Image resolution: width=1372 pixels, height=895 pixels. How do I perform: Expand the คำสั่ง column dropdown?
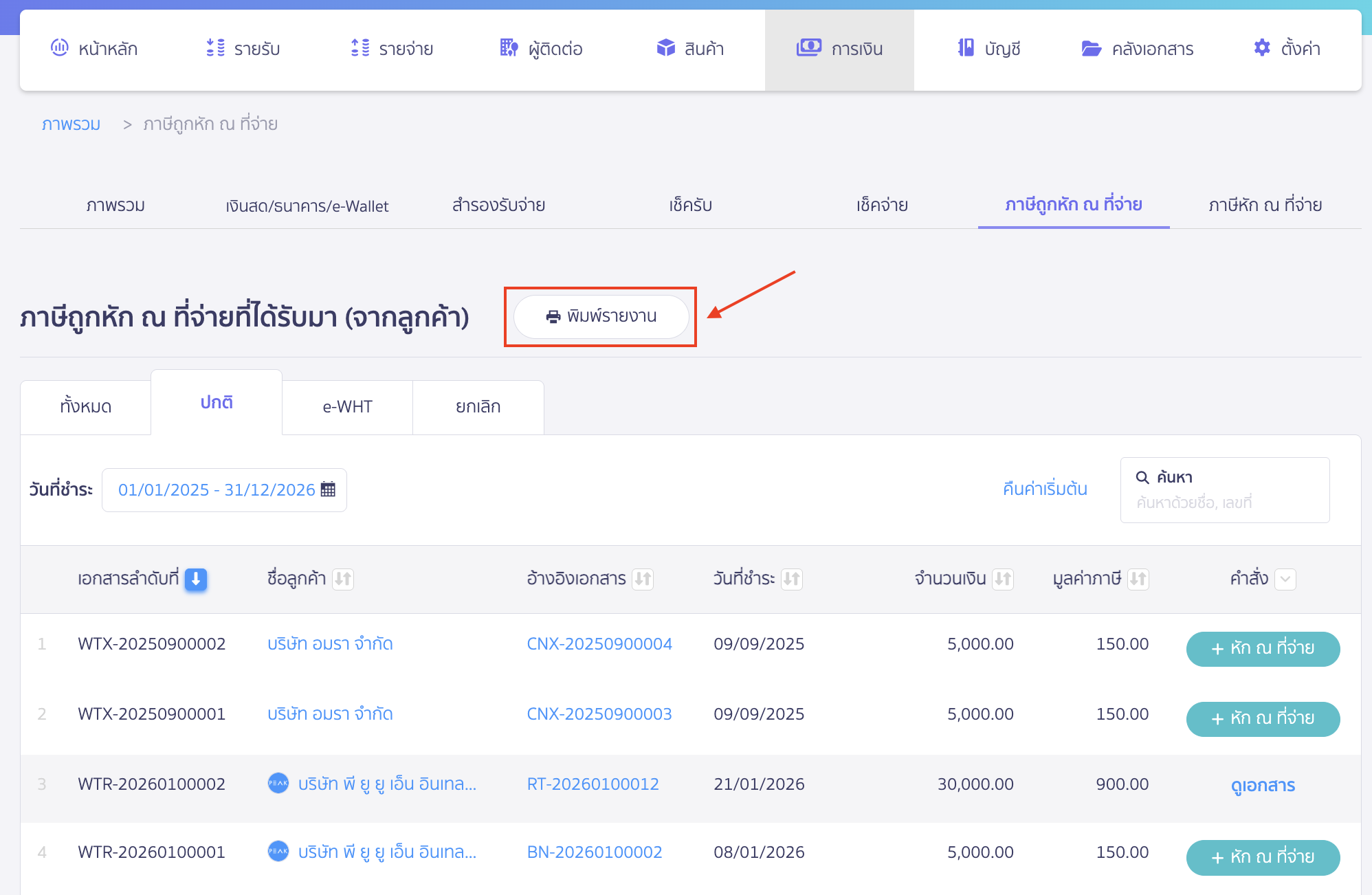pos(1285,579)
